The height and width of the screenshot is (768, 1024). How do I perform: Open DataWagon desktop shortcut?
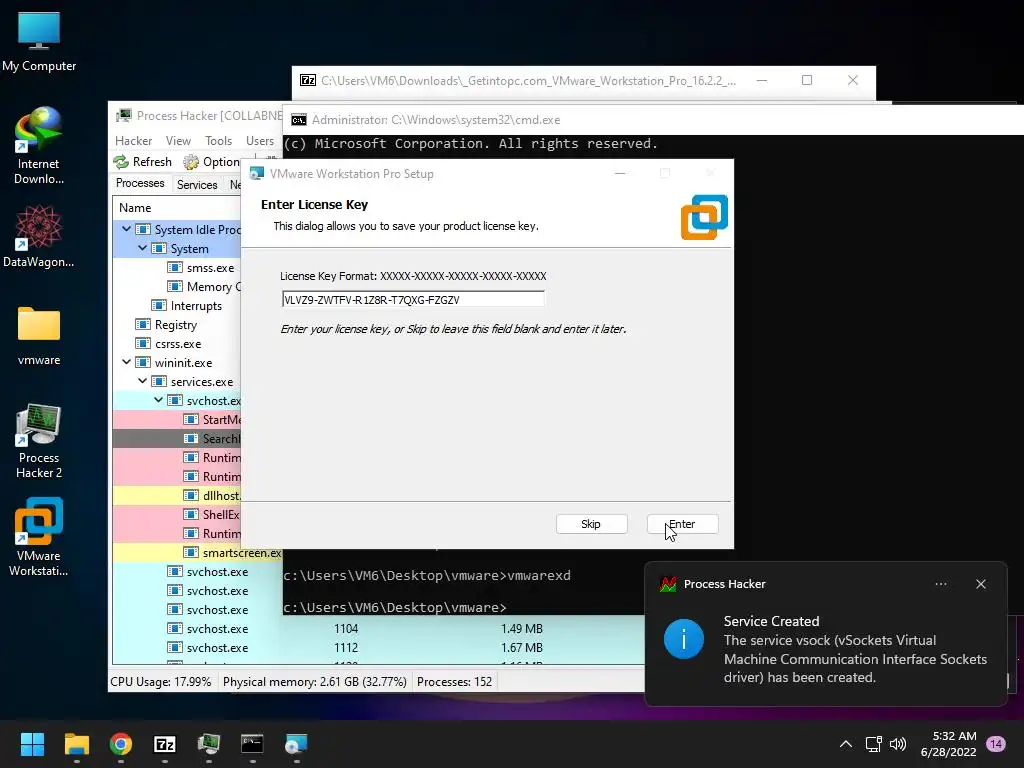(x=39, y=236)
